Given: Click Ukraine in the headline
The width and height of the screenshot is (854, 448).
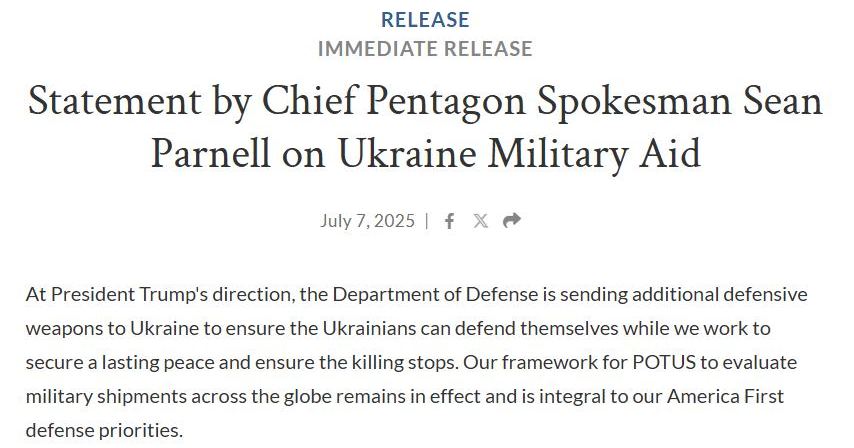Looking at the screenshot, I should 406,154.
